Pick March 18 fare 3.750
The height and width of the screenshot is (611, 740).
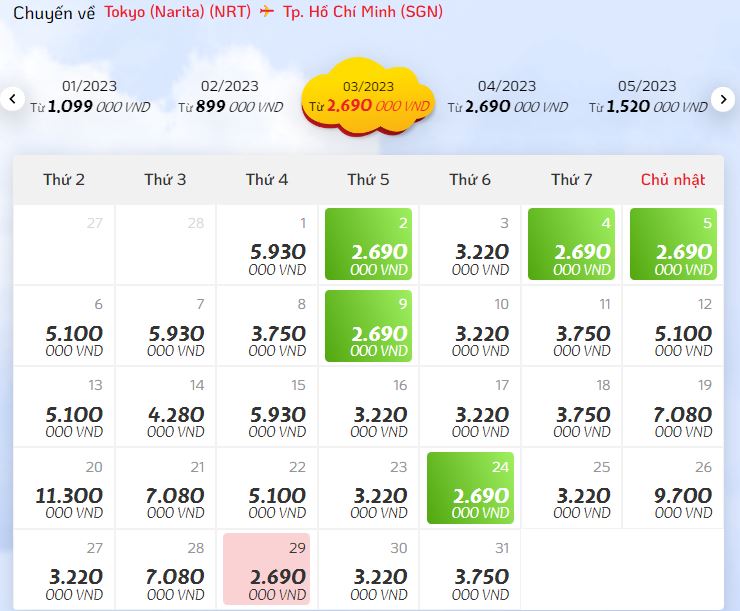pos(572,407)
